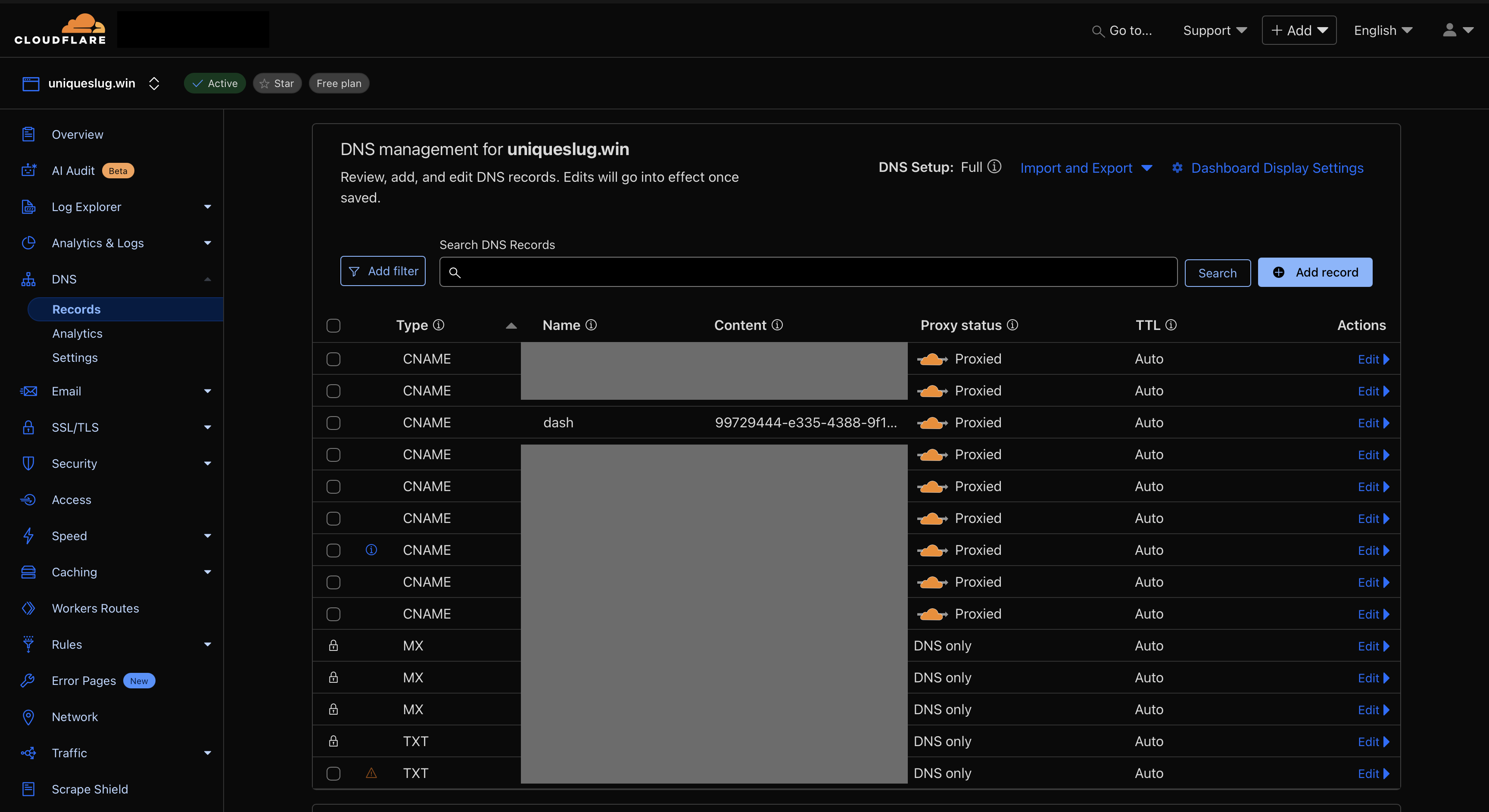Click the Speed lightning bolt icon
The image size is (1489, 812).
point(28,536)
